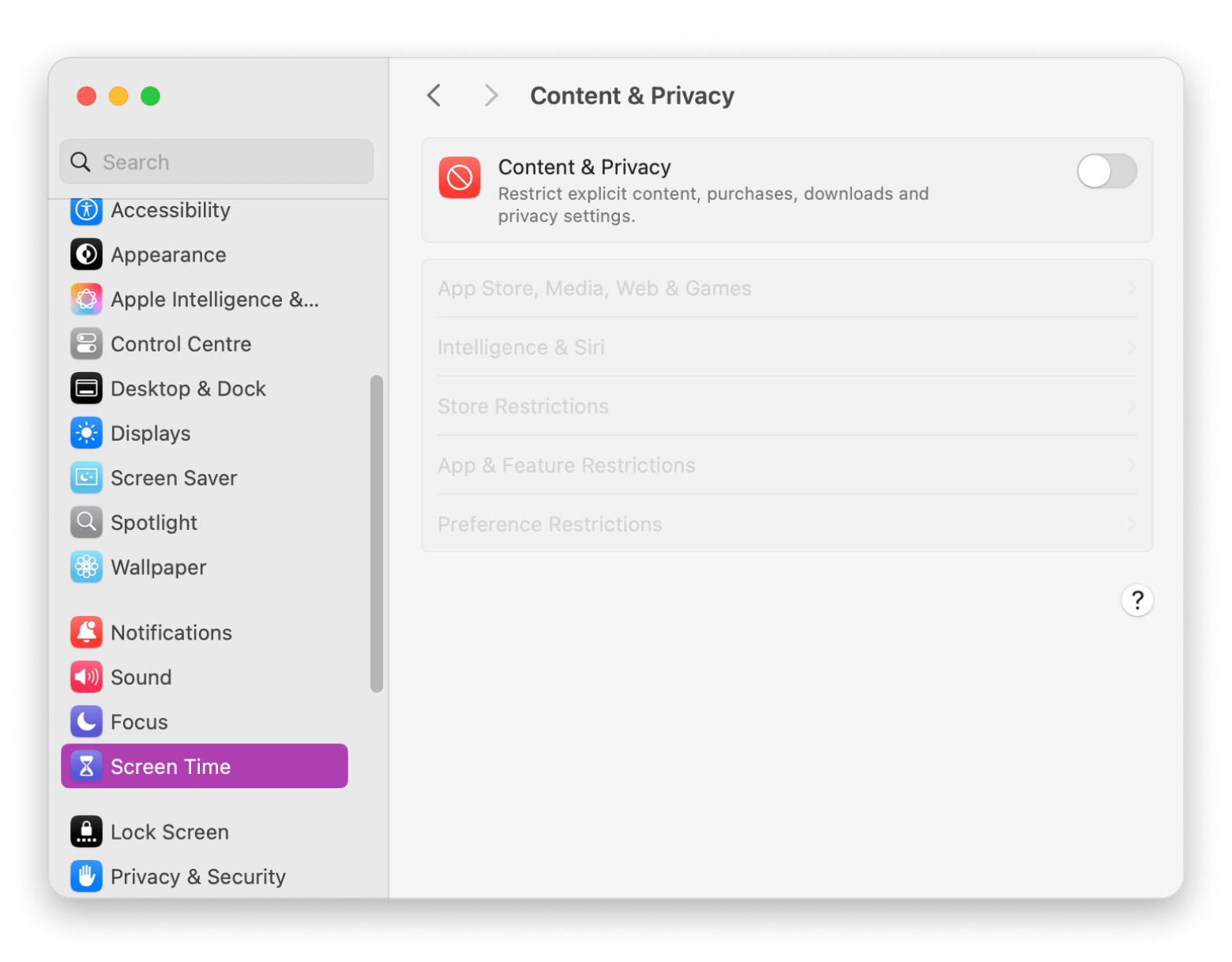1232x962 pixels.
Task: Open help with the question mark button
Action: point(1136,601)
